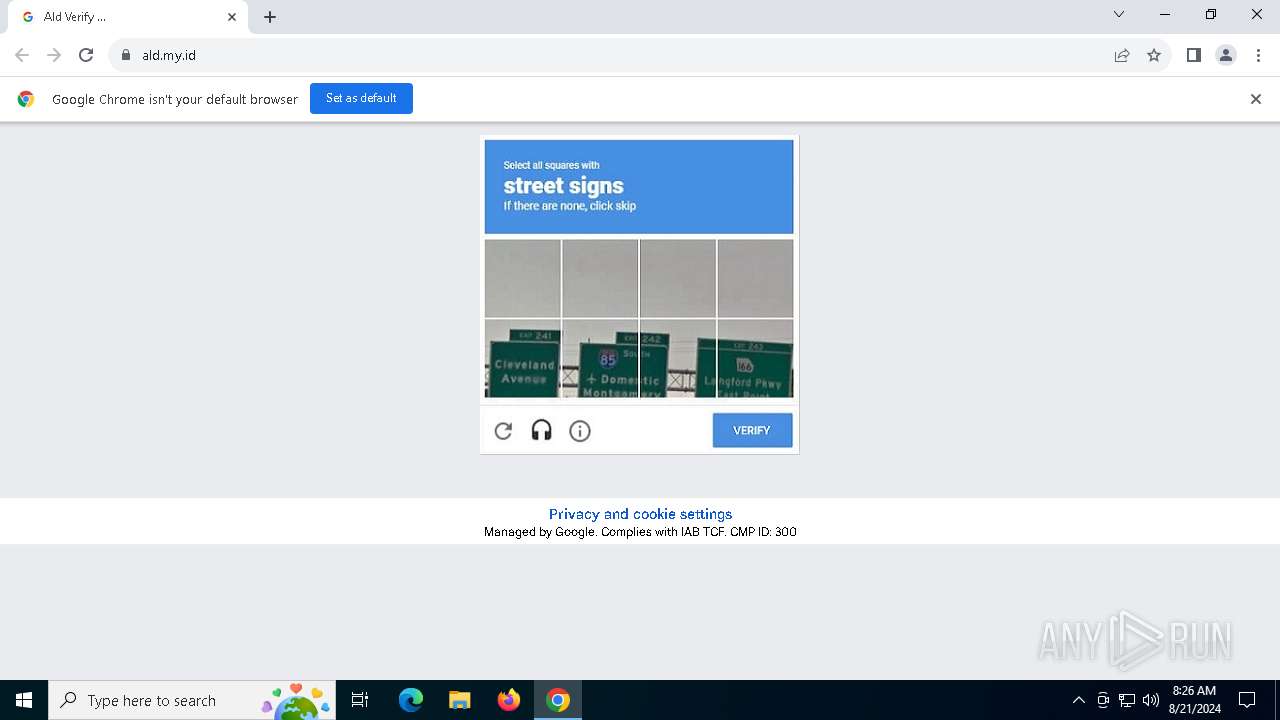This screenshot has width=1280, height=720.
Task: Dismiss the default browser notification bar
Action: coord(1256,99)
